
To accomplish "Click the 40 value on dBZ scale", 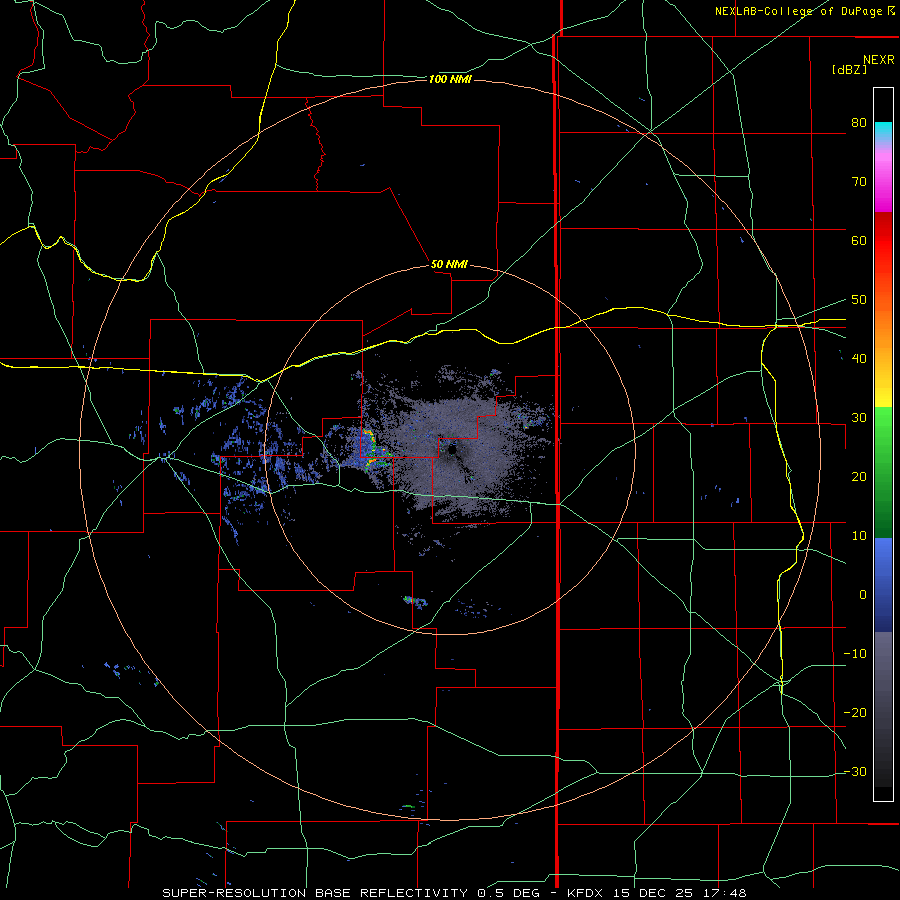I will 859,359.
